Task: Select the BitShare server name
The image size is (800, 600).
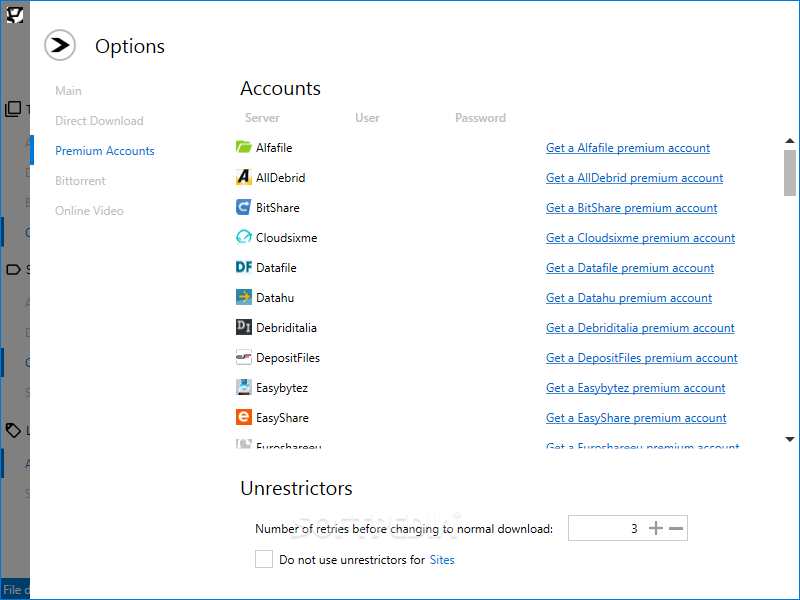Action: 278,208
